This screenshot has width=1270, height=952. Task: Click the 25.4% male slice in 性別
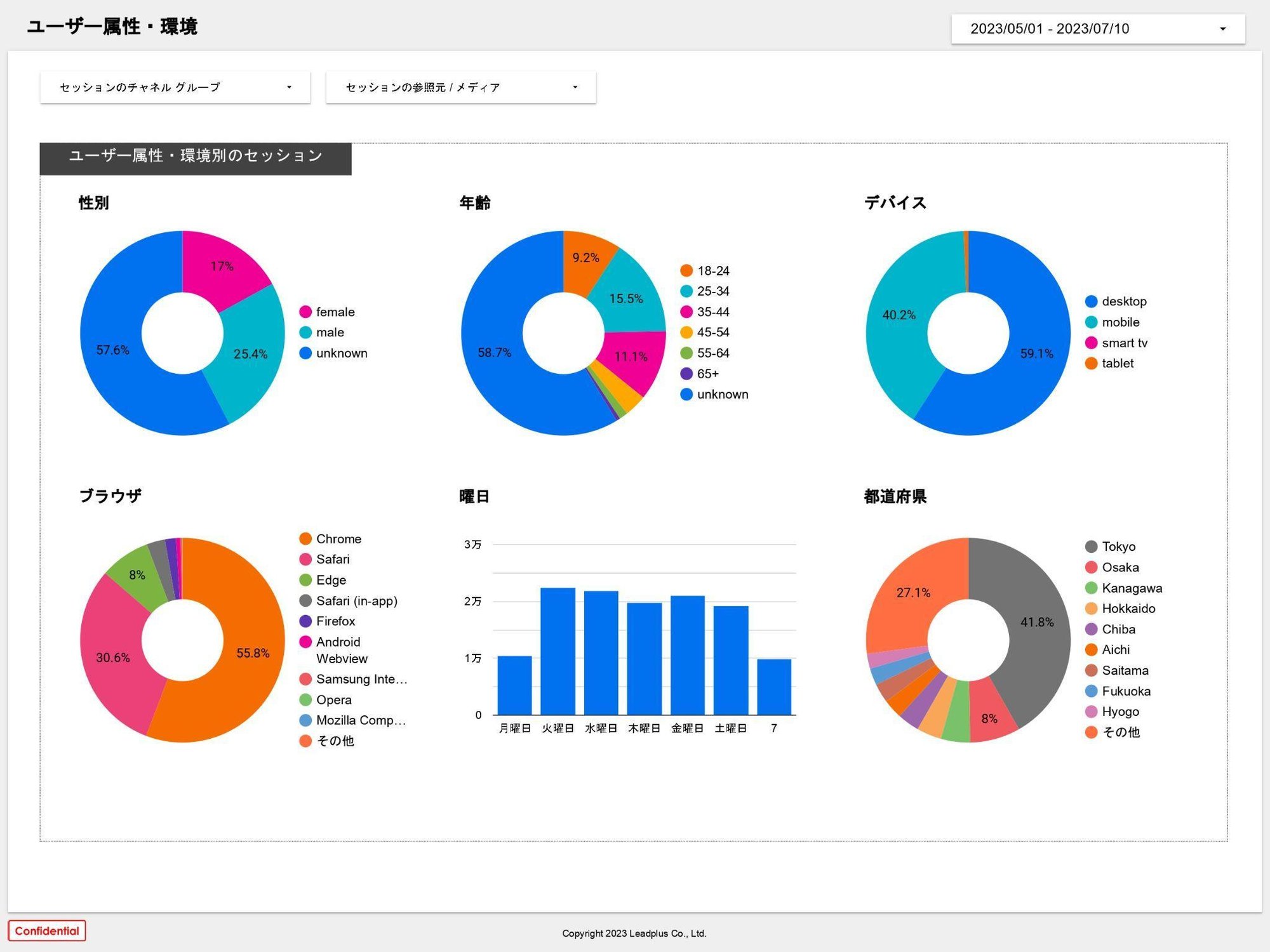[x=251, y=355]
